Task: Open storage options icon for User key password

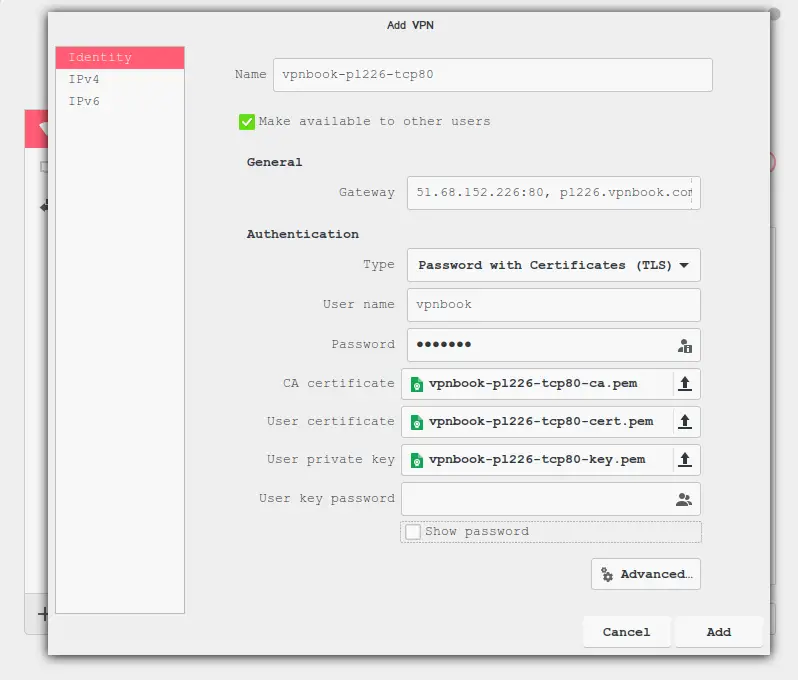Action: (683, 500)
